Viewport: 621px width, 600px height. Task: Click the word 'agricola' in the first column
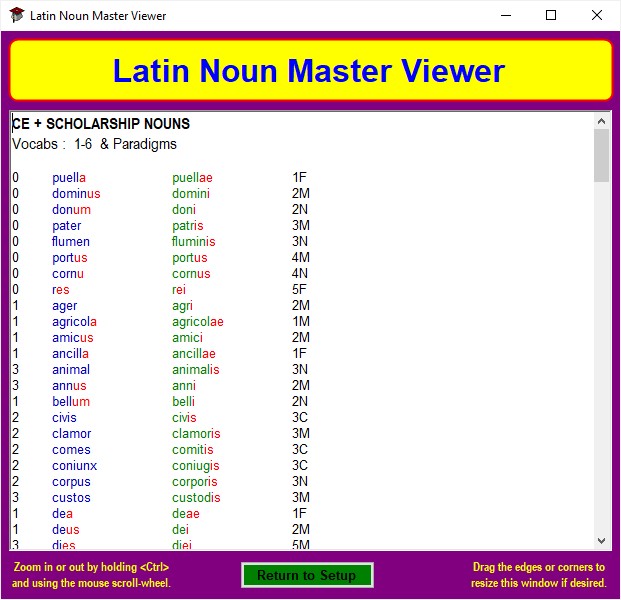[74, 322]
